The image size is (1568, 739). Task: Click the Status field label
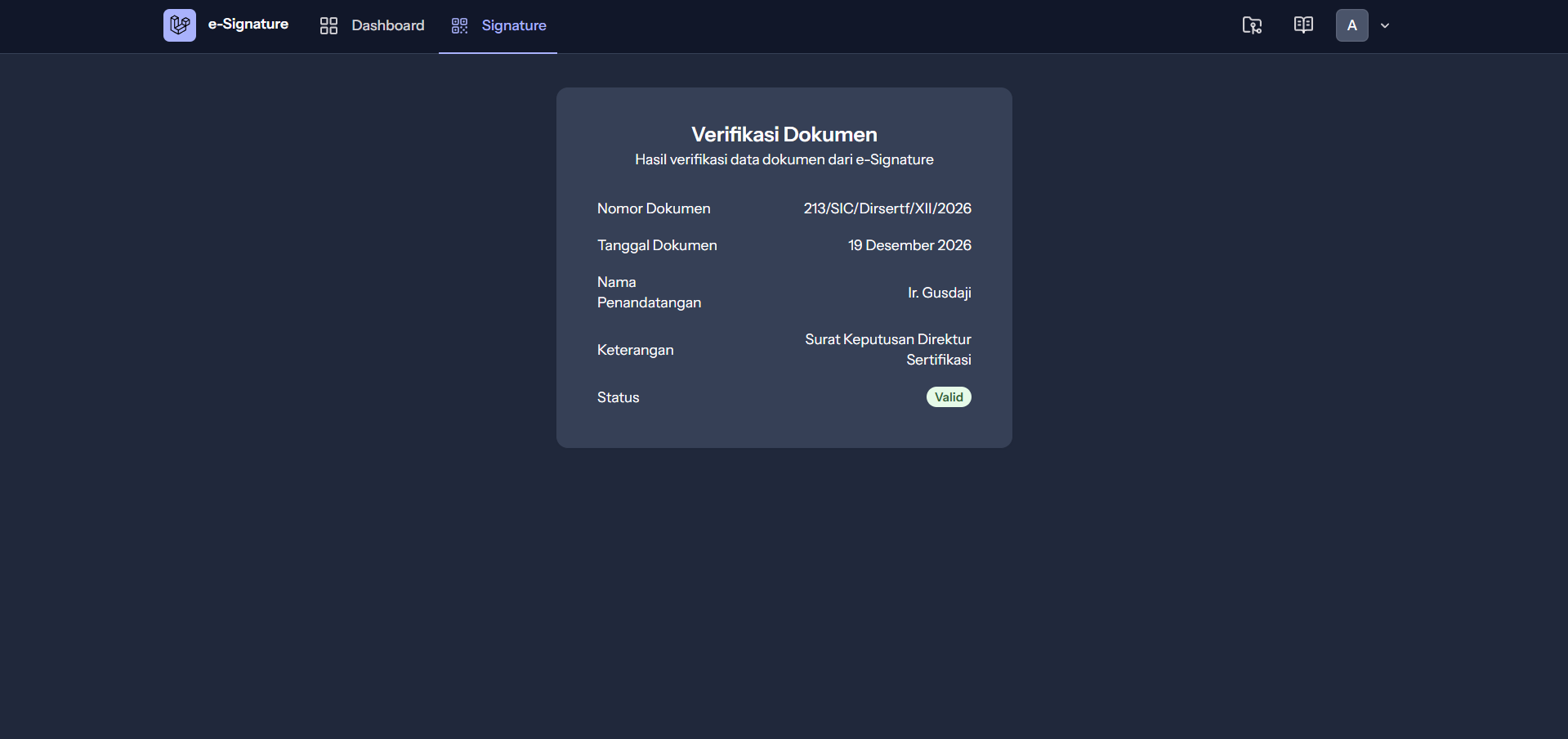618,397
